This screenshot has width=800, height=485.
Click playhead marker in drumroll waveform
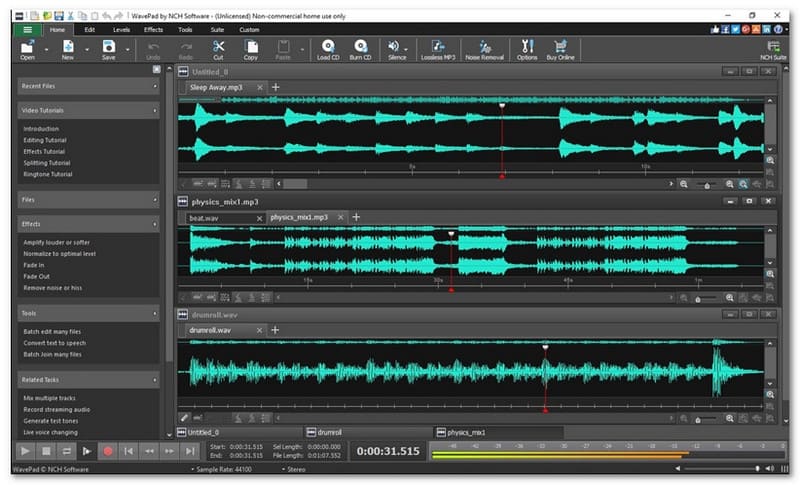tap(545, 348)
